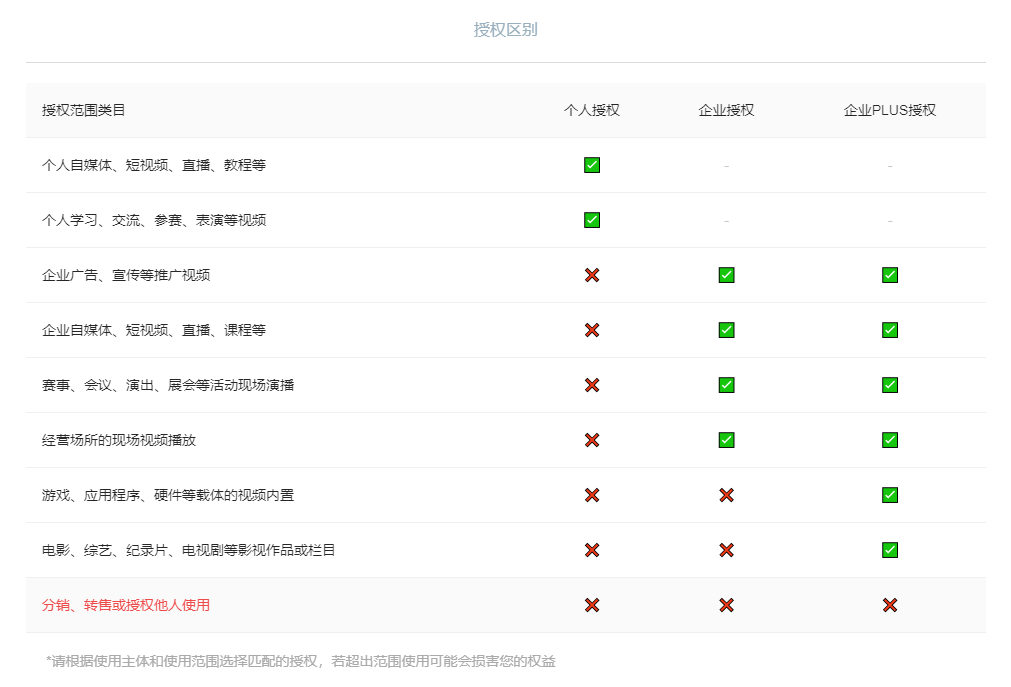The width and height of the screenshot is (1011, 687).
Task: Click red X for 企业广告 under 个人授权
Action: click(592, 275)
